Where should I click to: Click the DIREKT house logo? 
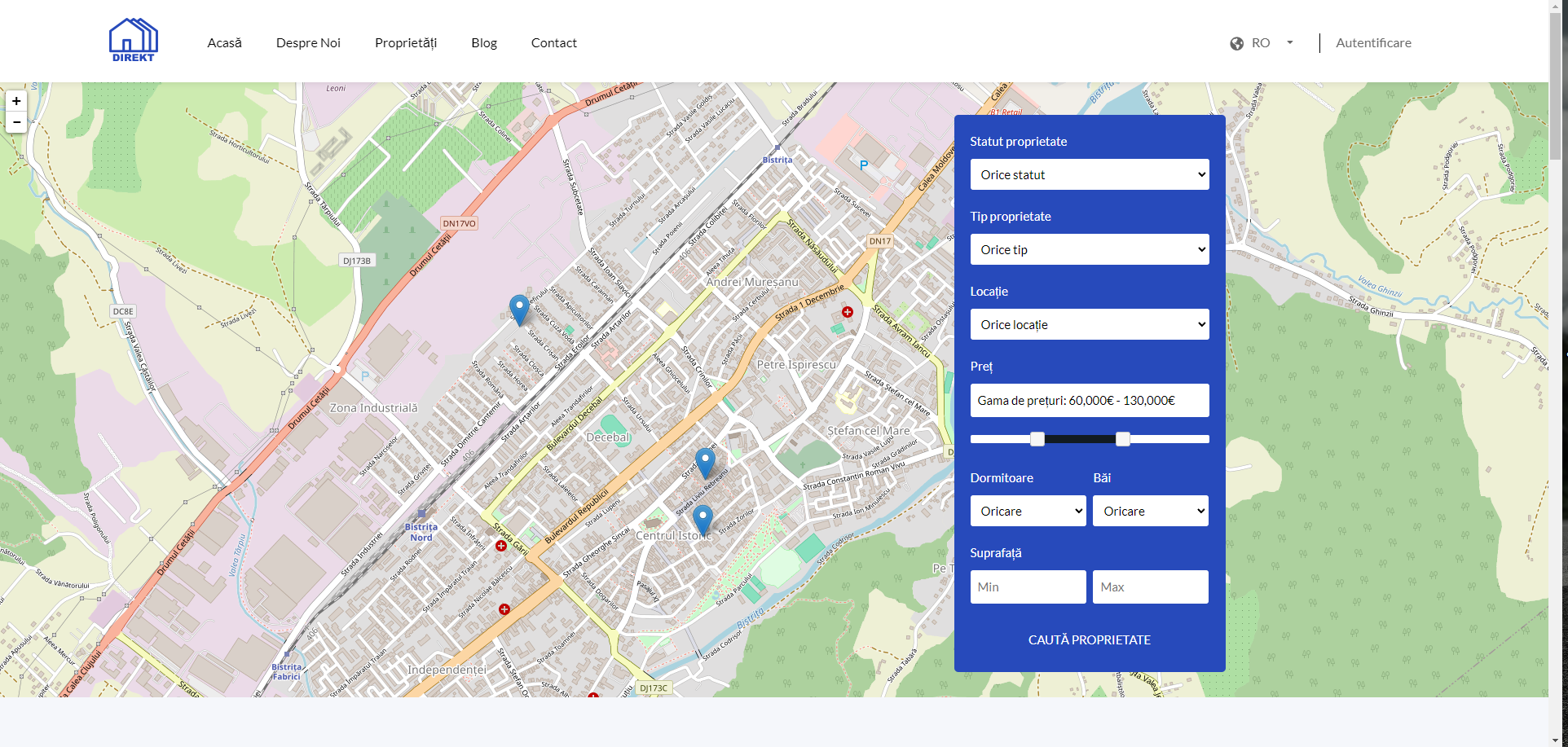(x=133, y=40)
